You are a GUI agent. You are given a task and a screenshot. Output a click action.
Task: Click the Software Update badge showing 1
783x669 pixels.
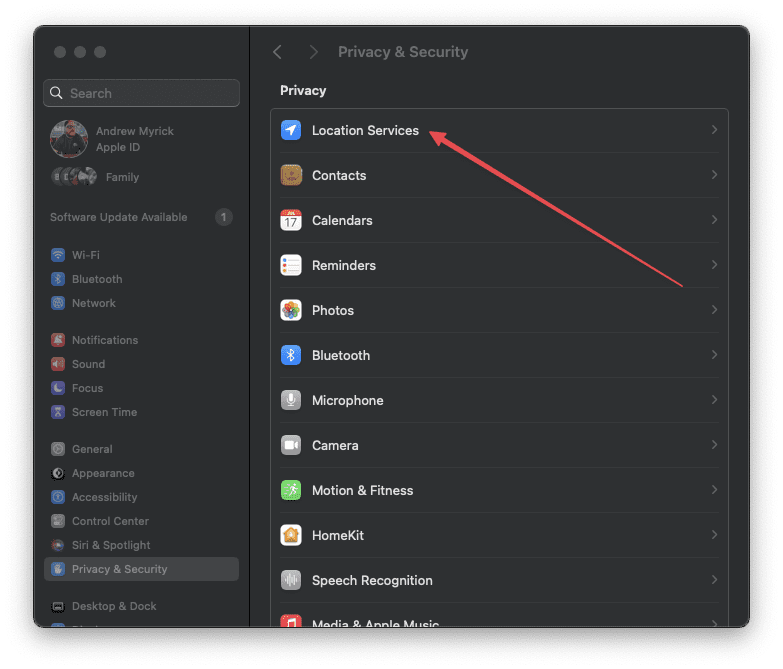point(224,217)
